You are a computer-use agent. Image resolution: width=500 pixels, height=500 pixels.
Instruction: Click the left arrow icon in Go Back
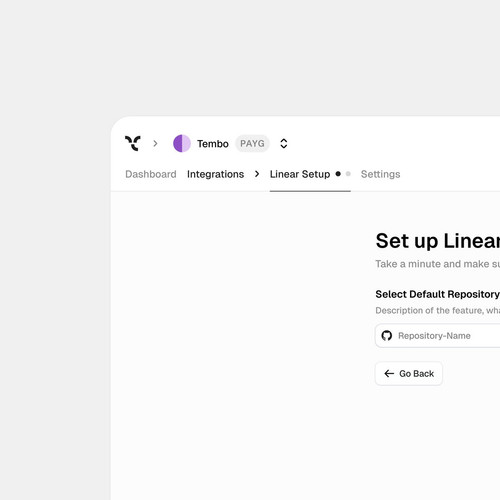click(389, 374)
